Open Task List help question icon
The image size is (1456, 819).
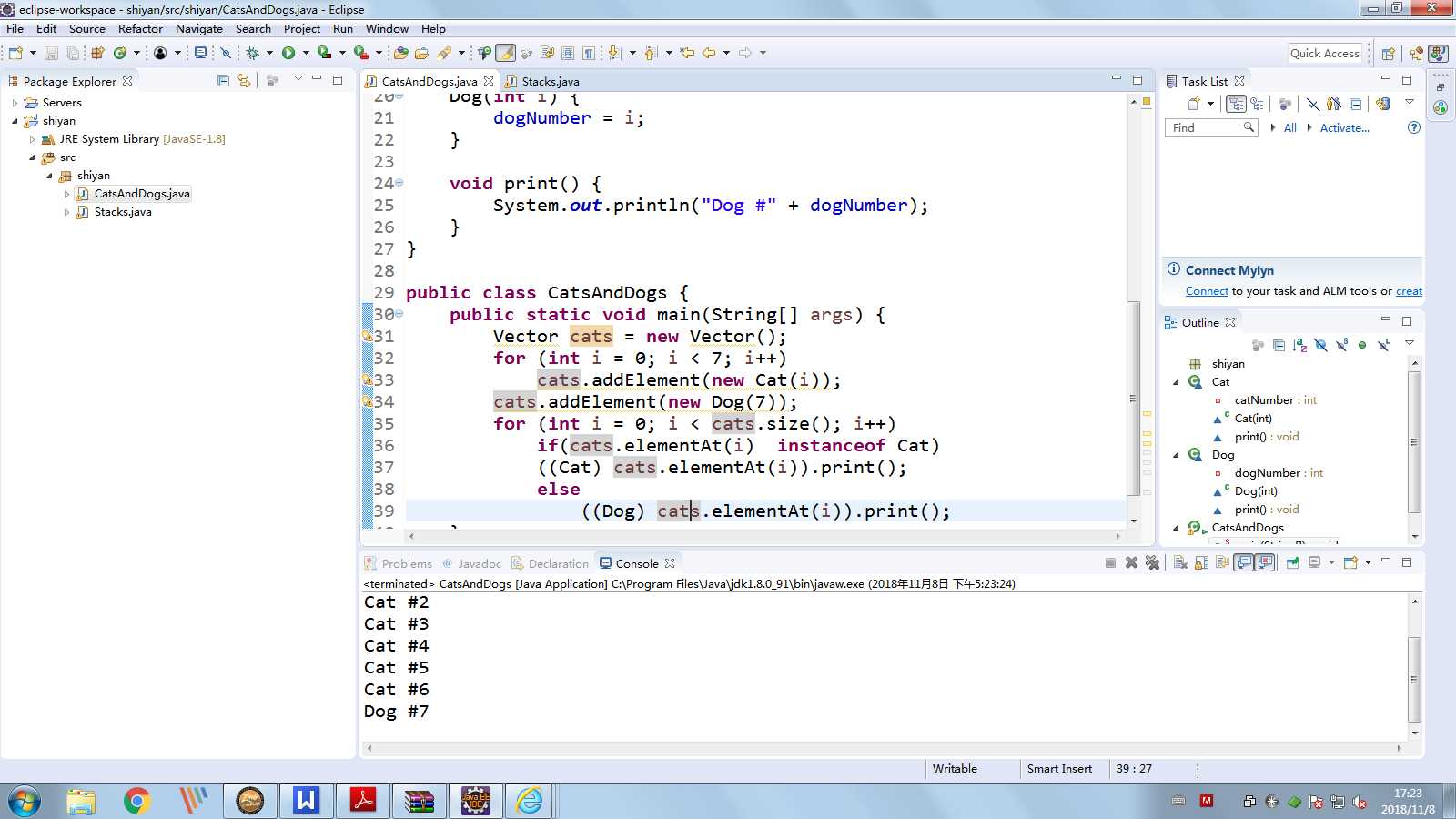click(1413, 127)
